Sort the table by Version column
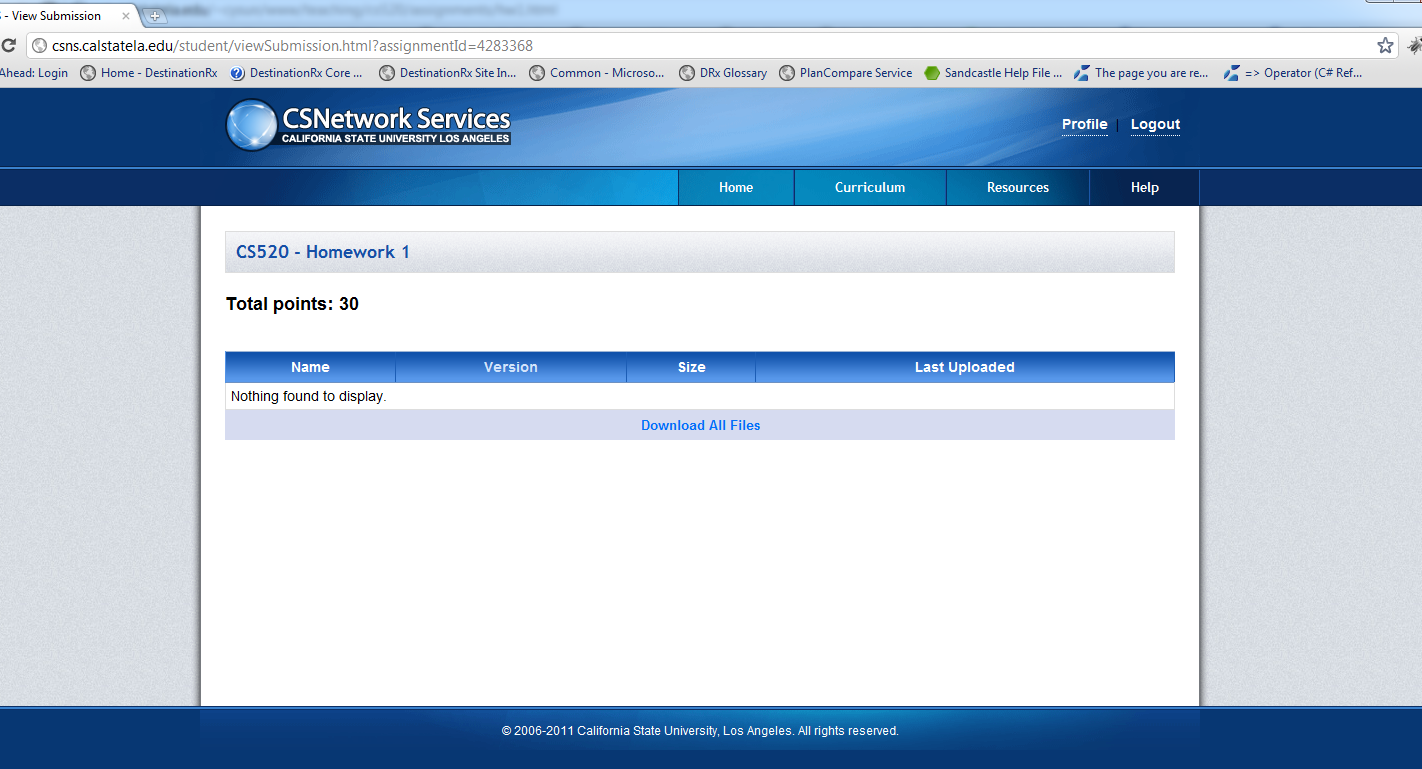Image resolution: width=1422 pixels, height=769 pixels. [x=510, y=367]
